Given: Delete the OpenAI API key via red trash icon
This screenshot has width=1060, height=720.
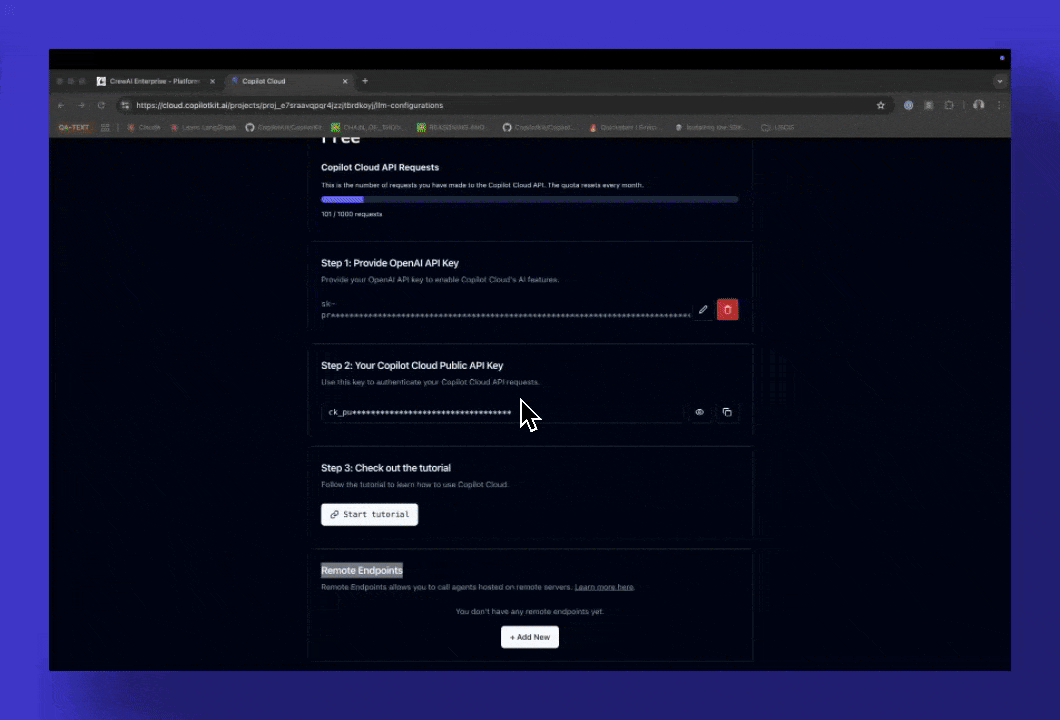Looking at the screenshot, I should pos(727,310).
